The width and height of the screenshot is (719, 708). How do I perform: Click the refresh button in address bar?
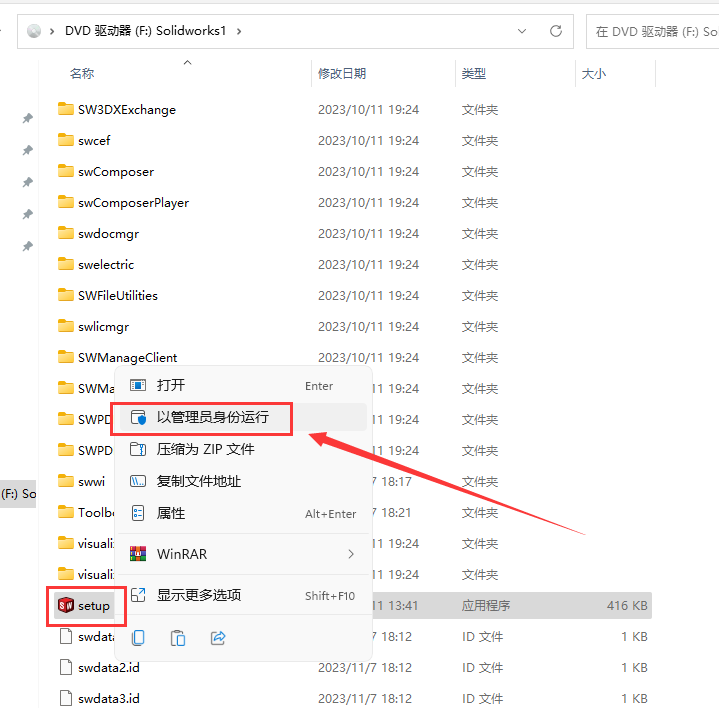pyautogui.click(x=556, y=31)
